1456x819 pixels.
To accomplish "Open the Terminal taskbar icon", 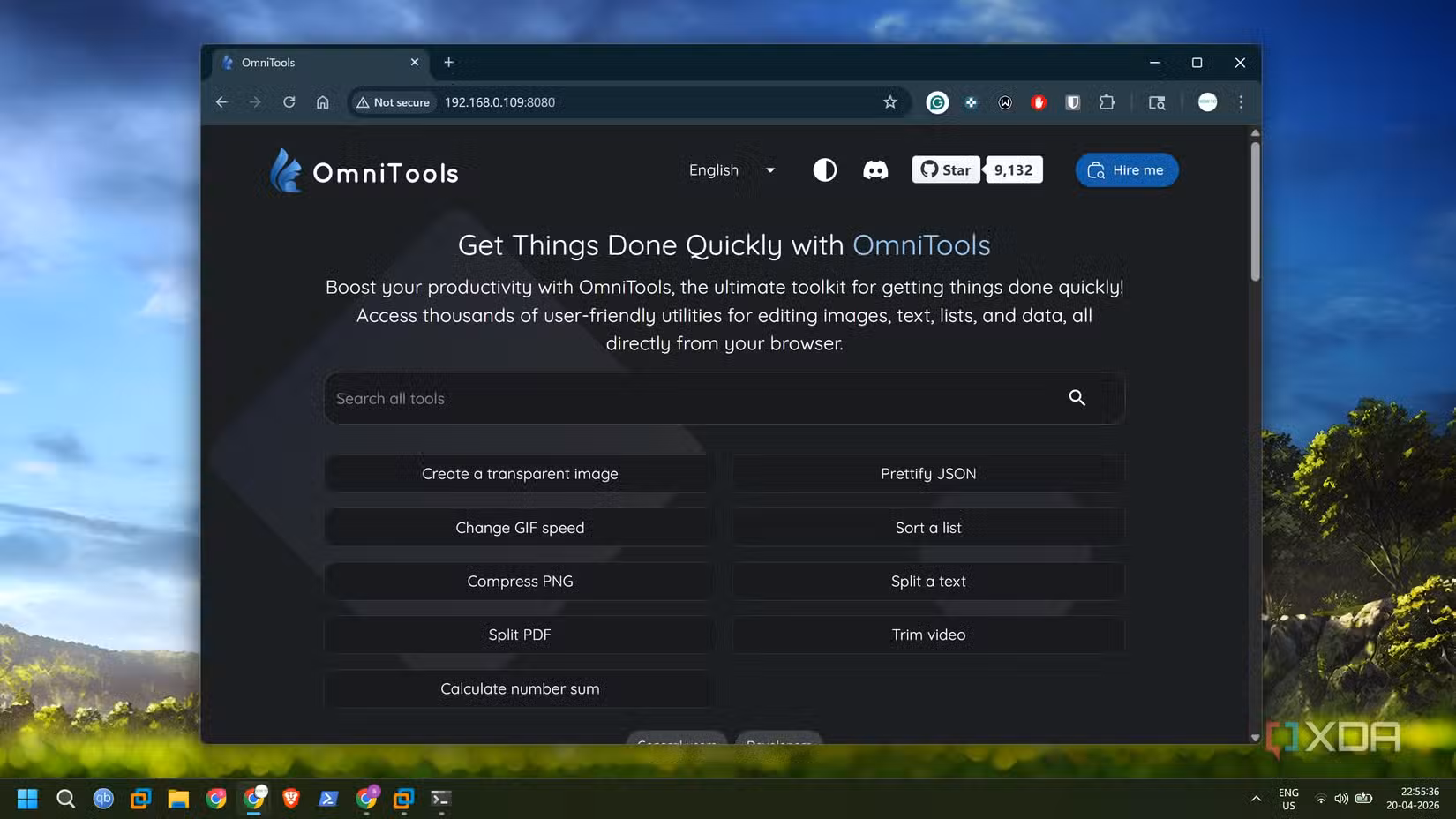I will [x=440, y=799].
